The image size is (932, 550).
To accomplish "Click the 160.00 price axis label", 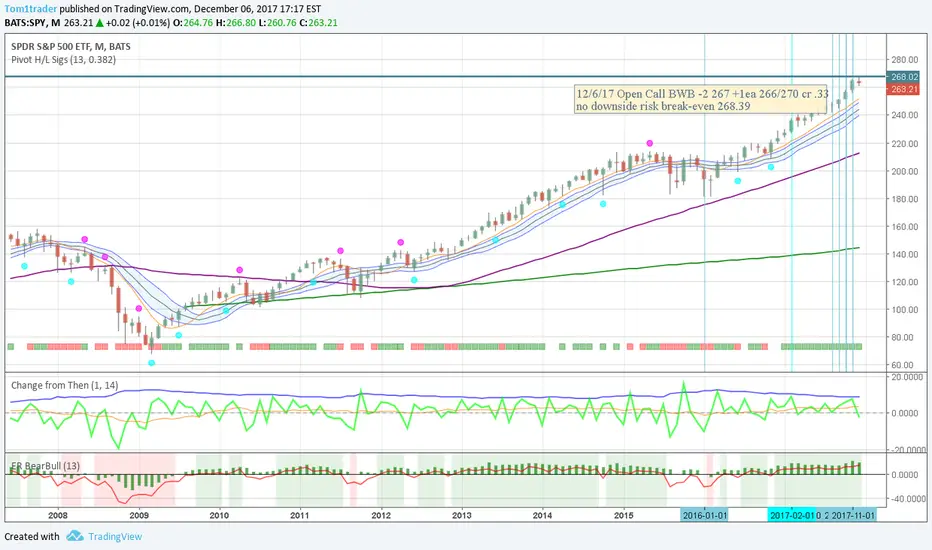I will coord(904,227).
